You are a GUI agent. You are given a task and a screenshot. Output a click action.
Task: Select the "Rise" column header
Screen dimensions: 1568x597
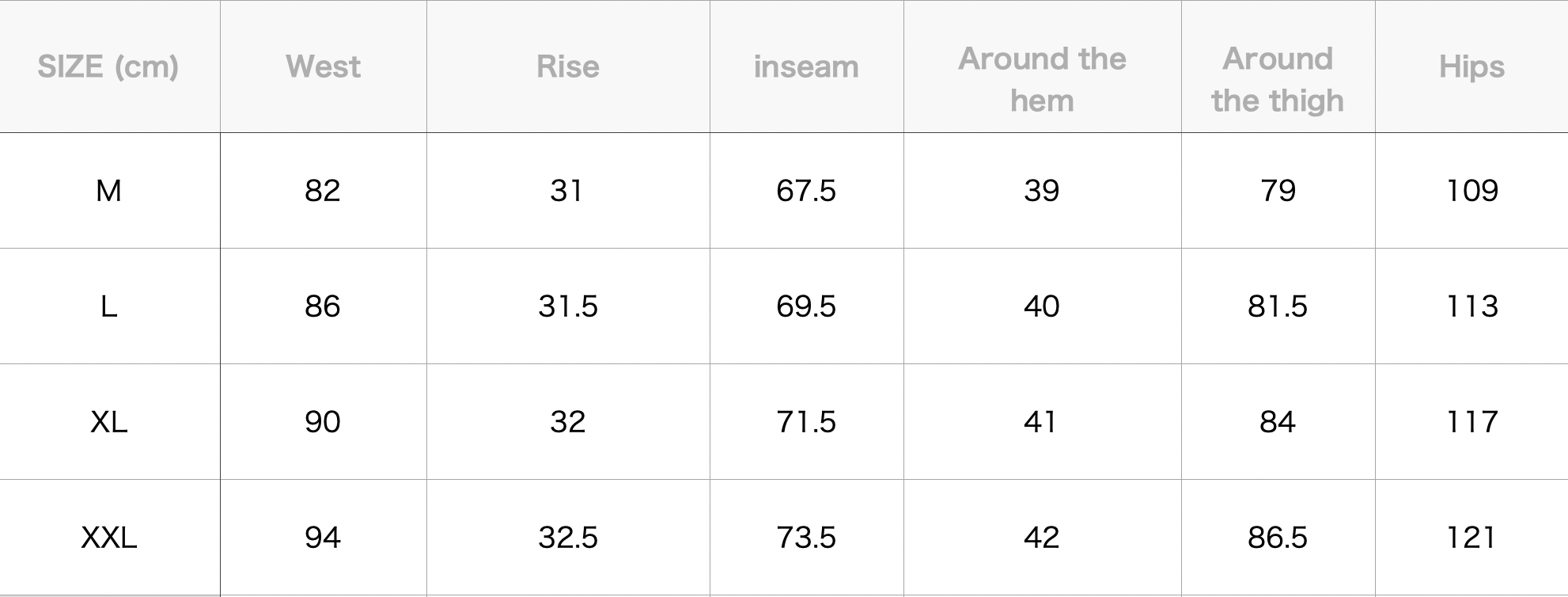pos(567,67)
